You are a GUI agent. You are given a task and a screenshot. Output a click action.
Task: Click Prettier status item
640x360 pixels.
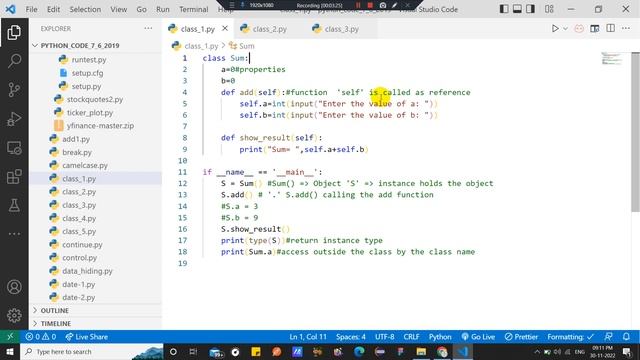point(521,337)
